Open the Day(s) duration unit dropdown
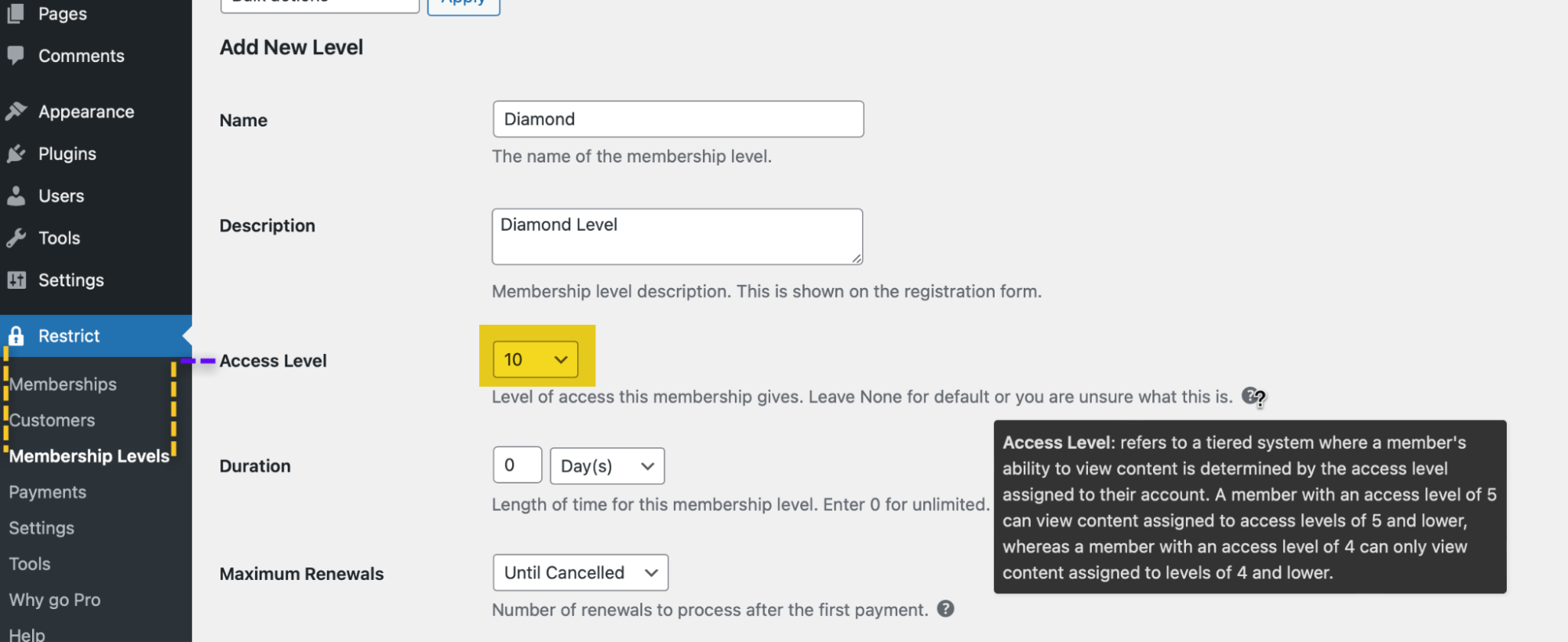 coord(607,466)
